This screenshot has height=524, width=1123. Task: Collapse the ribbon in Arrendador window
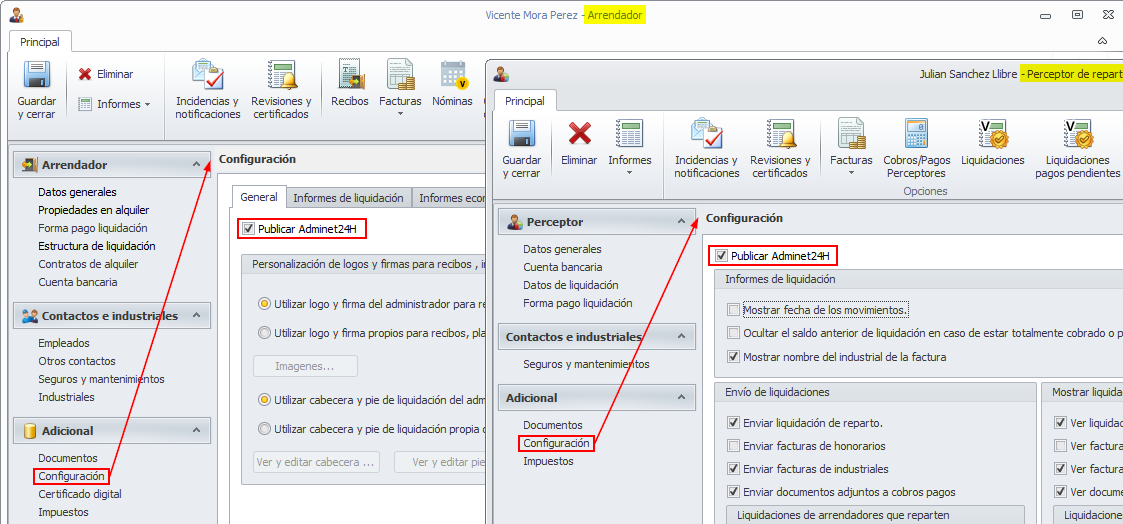(x=1102, y=42)
